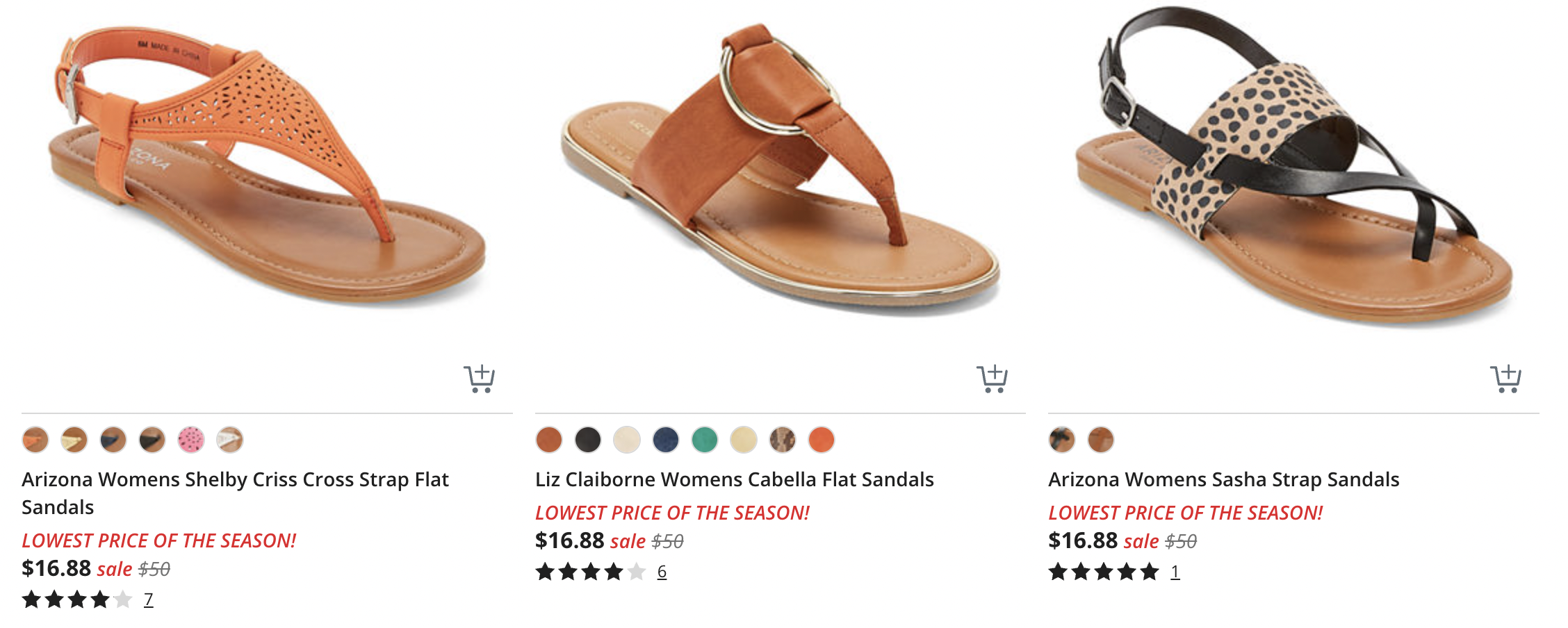
Task: Select the black Cabella color swatch
Action: 588,440
